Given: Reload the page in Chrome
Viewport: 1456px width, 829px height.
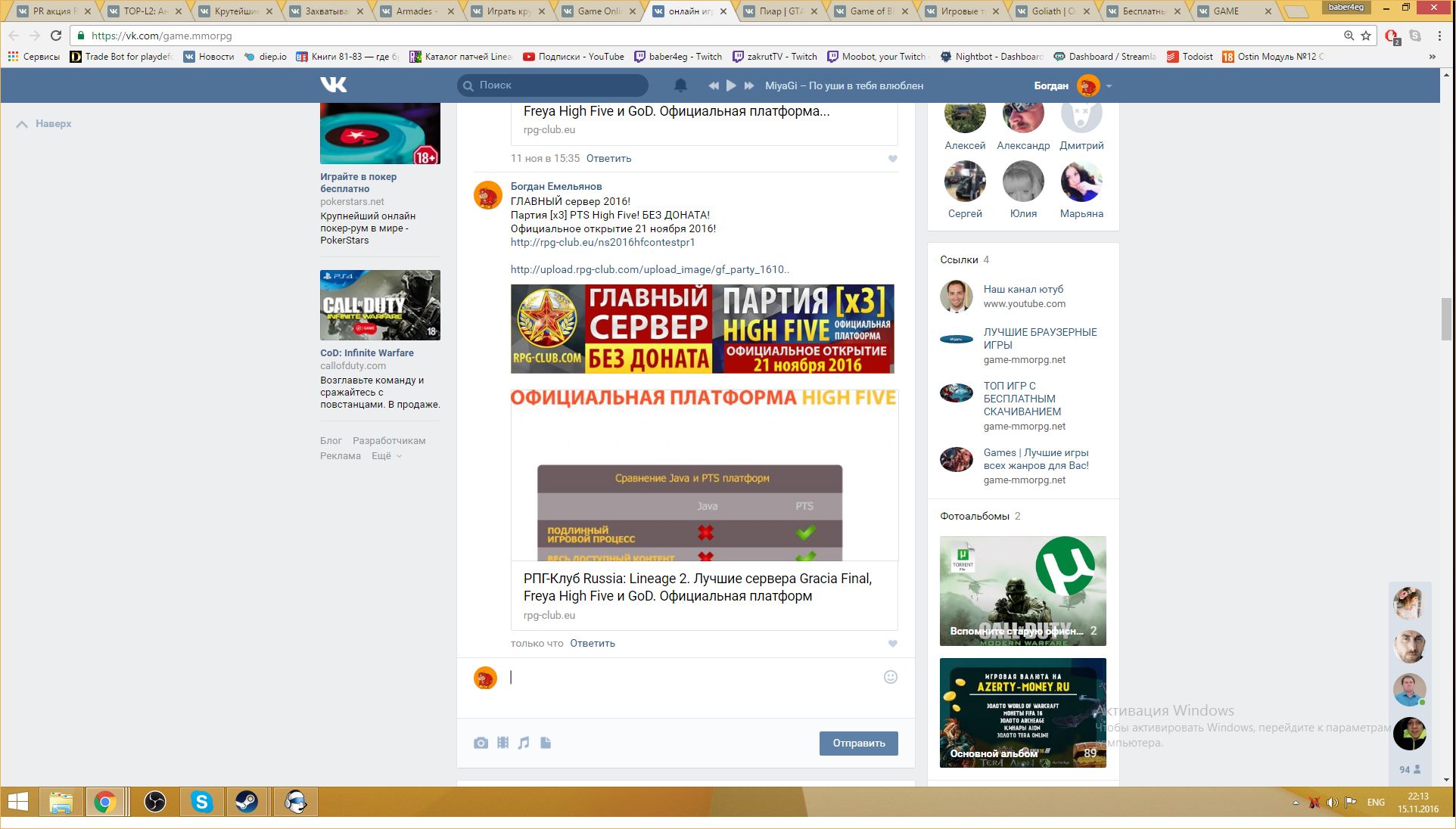Looking at the screenshot, I should coord(55,36).
